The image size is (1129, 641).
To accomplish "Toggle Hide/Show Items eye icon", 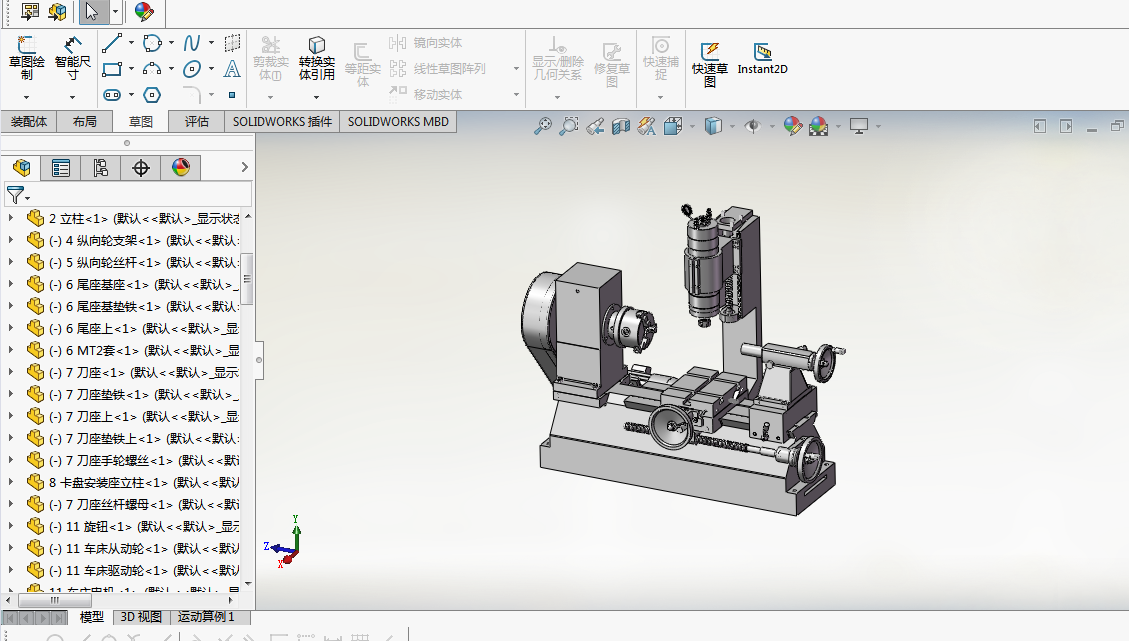I will (x=753, y=126).
